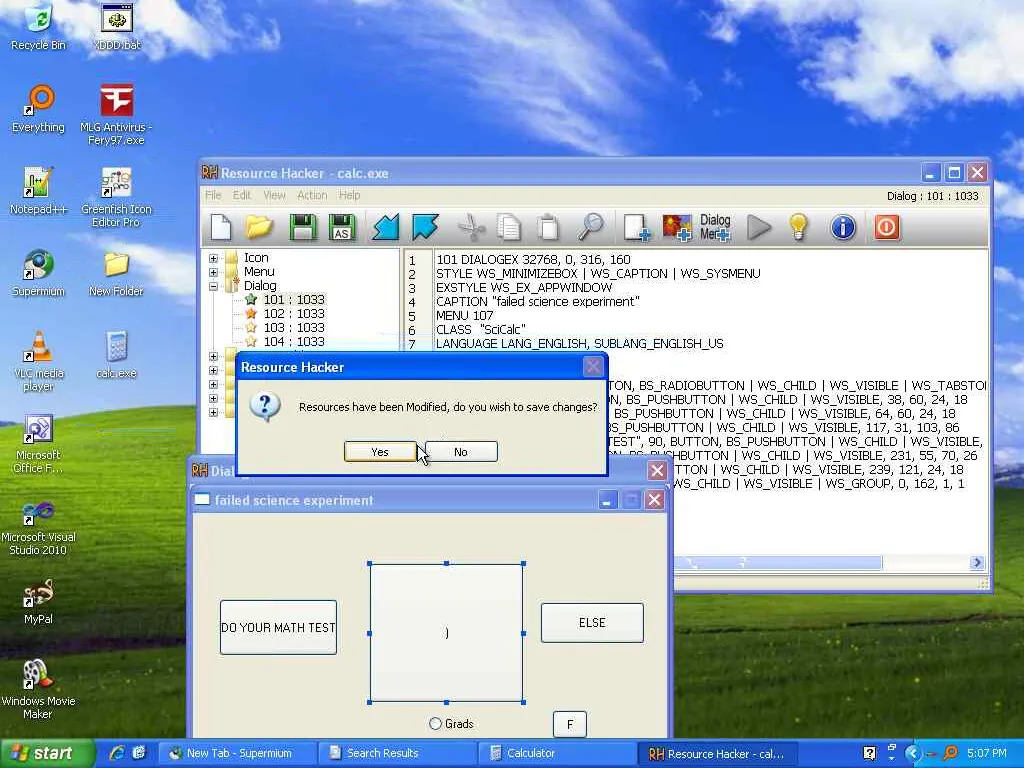
Task: Select the Notepad++ desktop shortcut
Action: coord(38,190)
